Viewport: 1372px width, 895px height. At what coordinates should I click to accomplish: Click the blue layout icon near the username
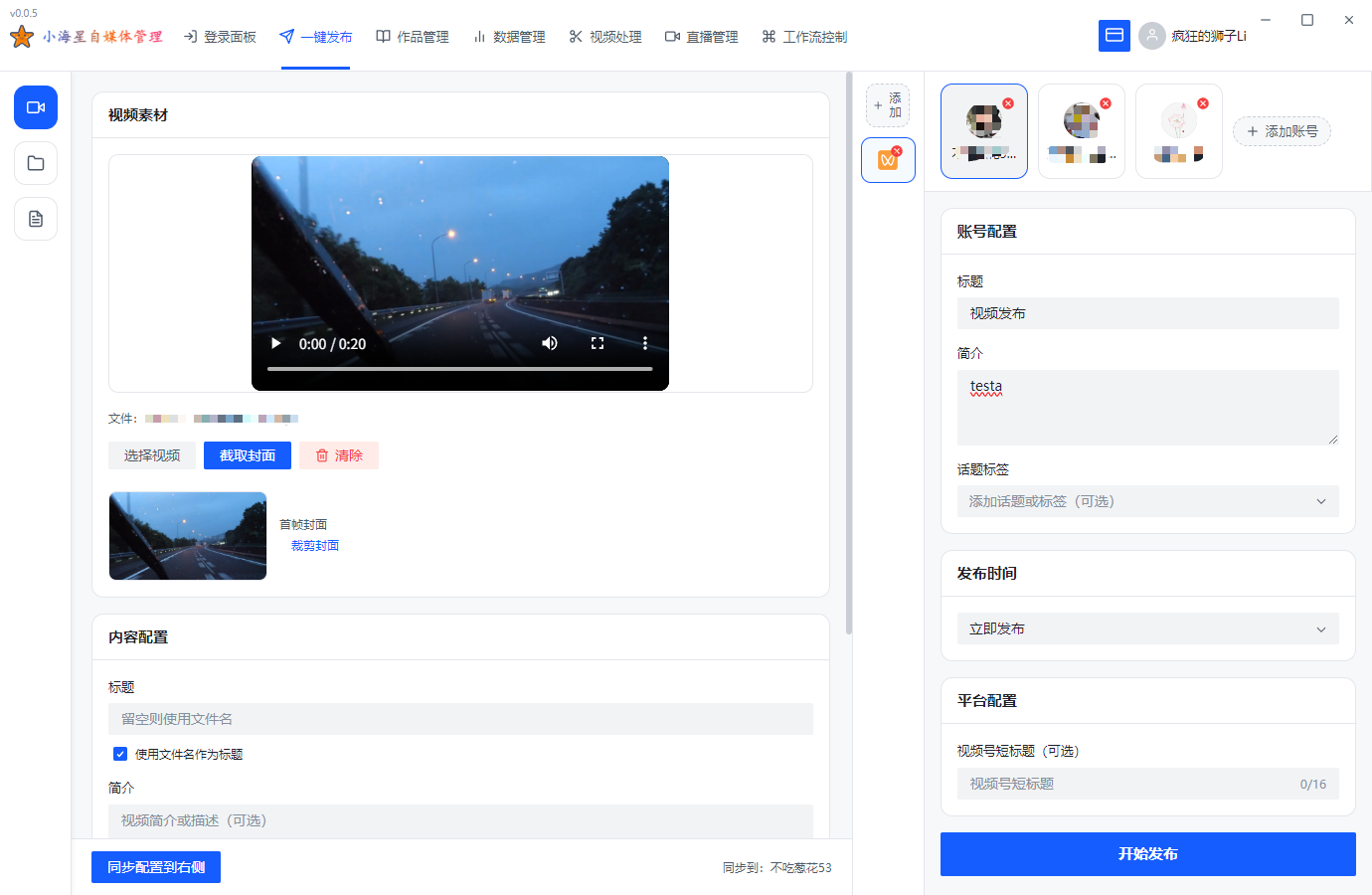coord(1115,35)
